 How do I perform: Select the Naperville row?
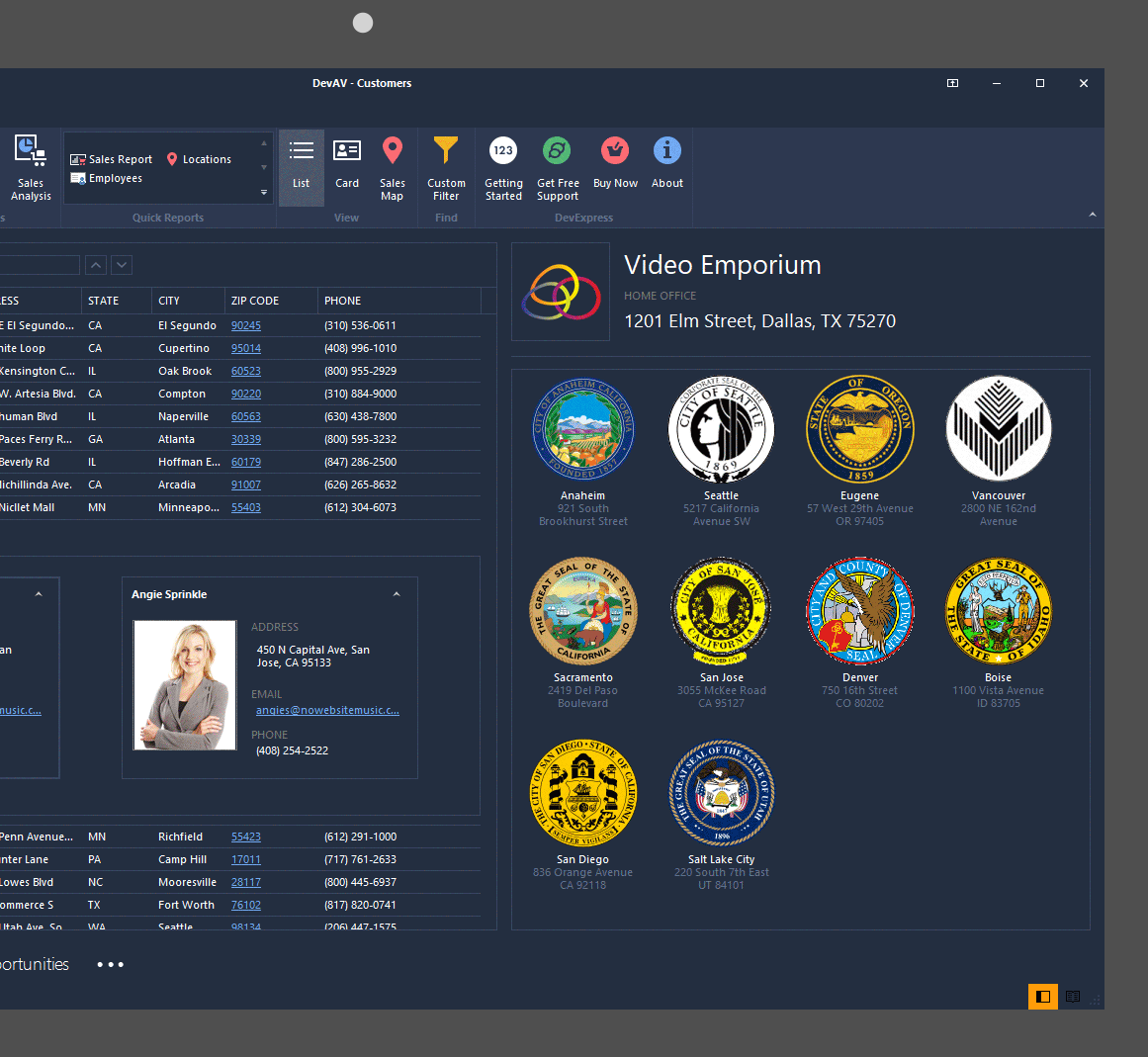coord(240,416)
